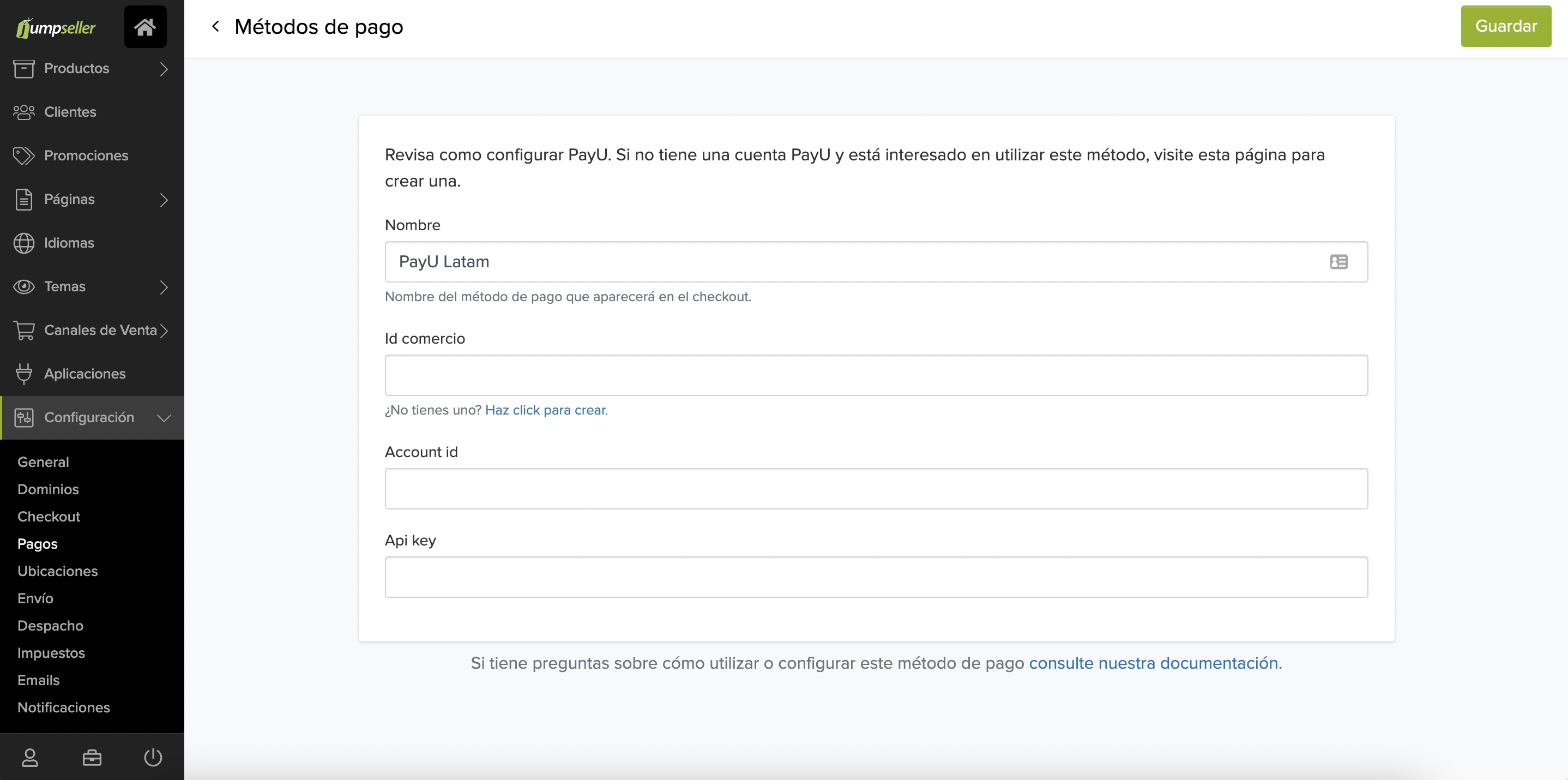
Task: Click the Clientes people icon
Action: click(x=24, y=112)
